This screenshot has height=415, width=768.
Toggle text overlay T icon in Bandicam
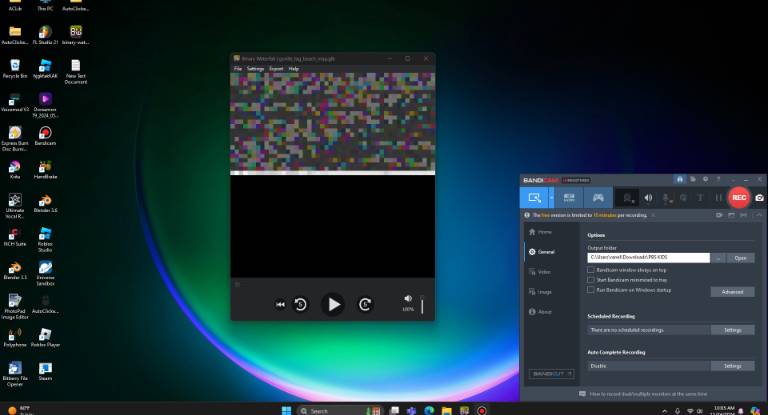[x=700, y=197]
